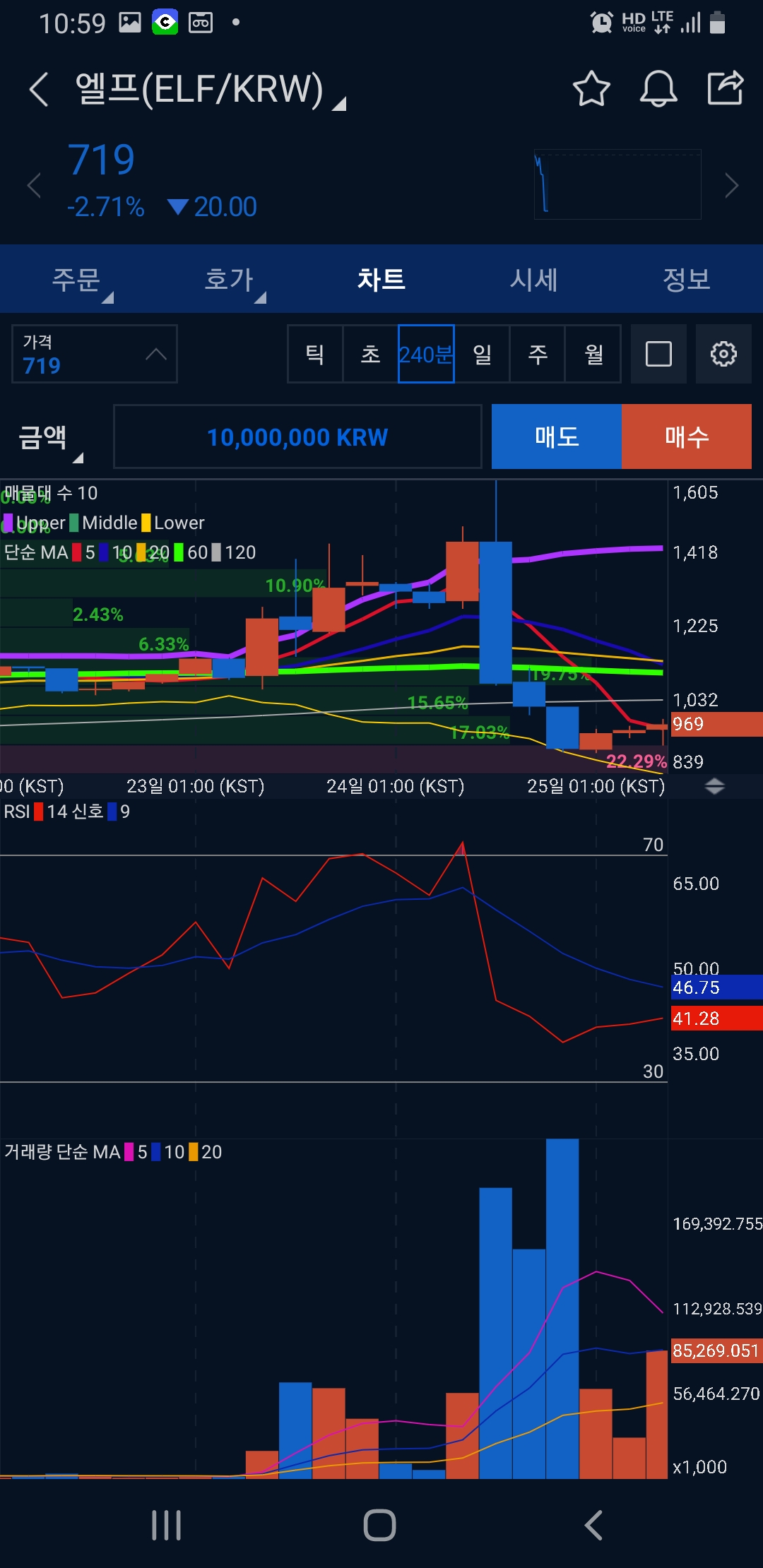This screenshot has width=763, height=1568.
Task: Select the 일 daily chart interval
Action: (482, 354)
